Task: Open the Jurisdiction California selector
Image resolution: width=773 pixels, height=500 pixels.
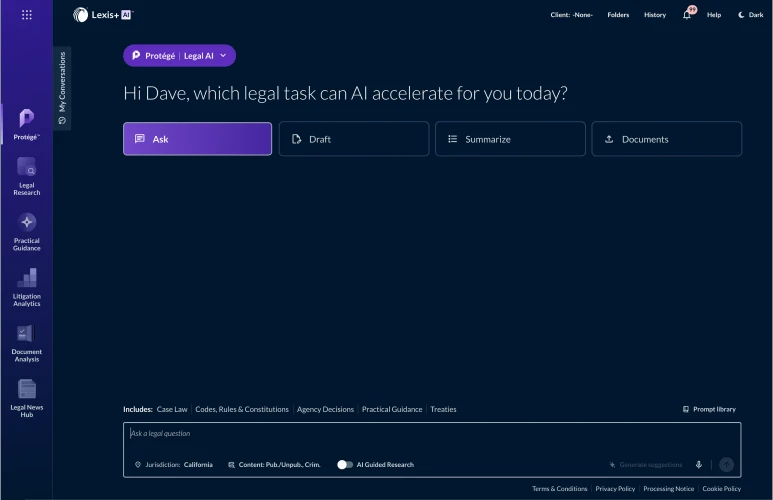Action: point(174,465)
